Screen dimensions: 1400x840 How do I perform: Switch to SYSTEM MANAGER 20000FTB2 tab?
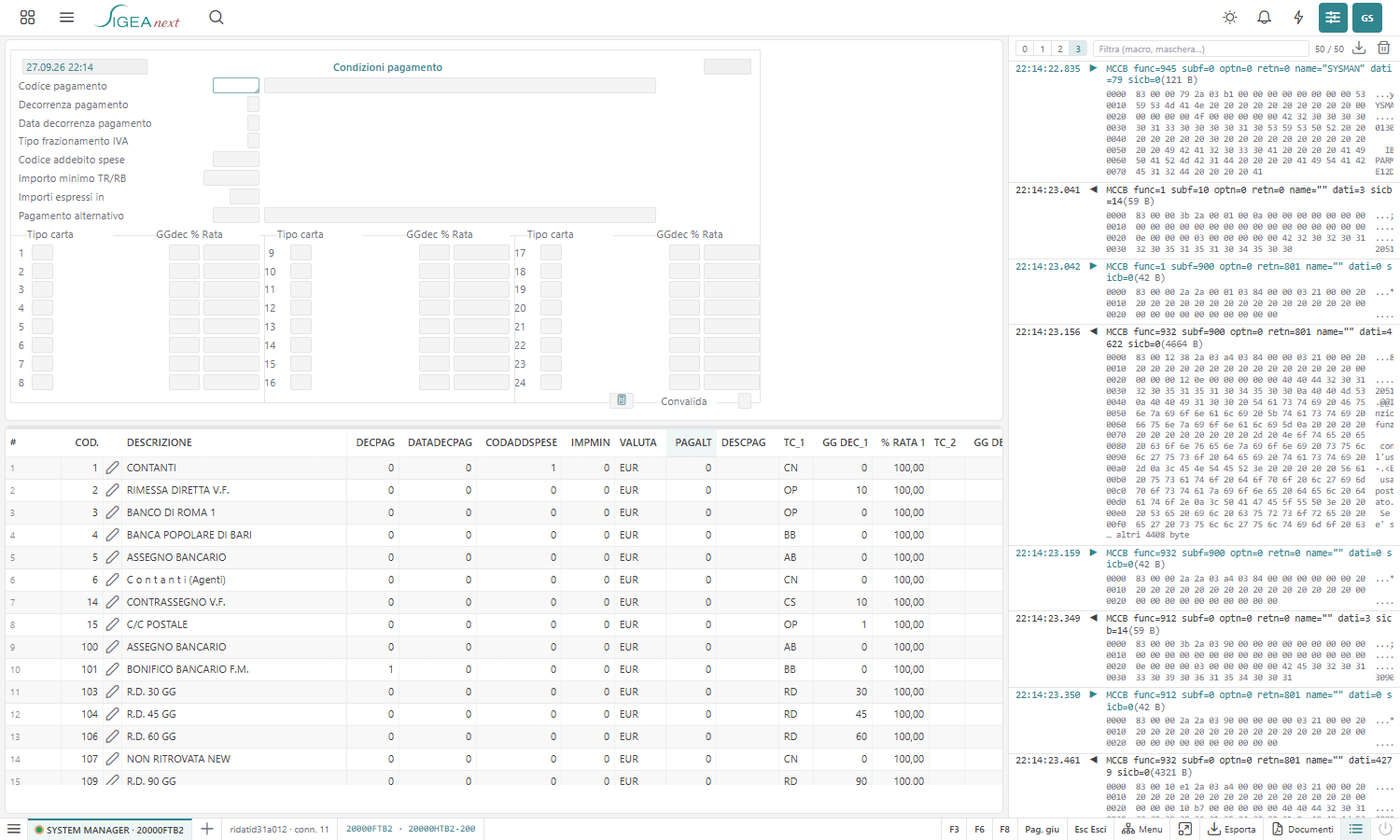[109, 830]
